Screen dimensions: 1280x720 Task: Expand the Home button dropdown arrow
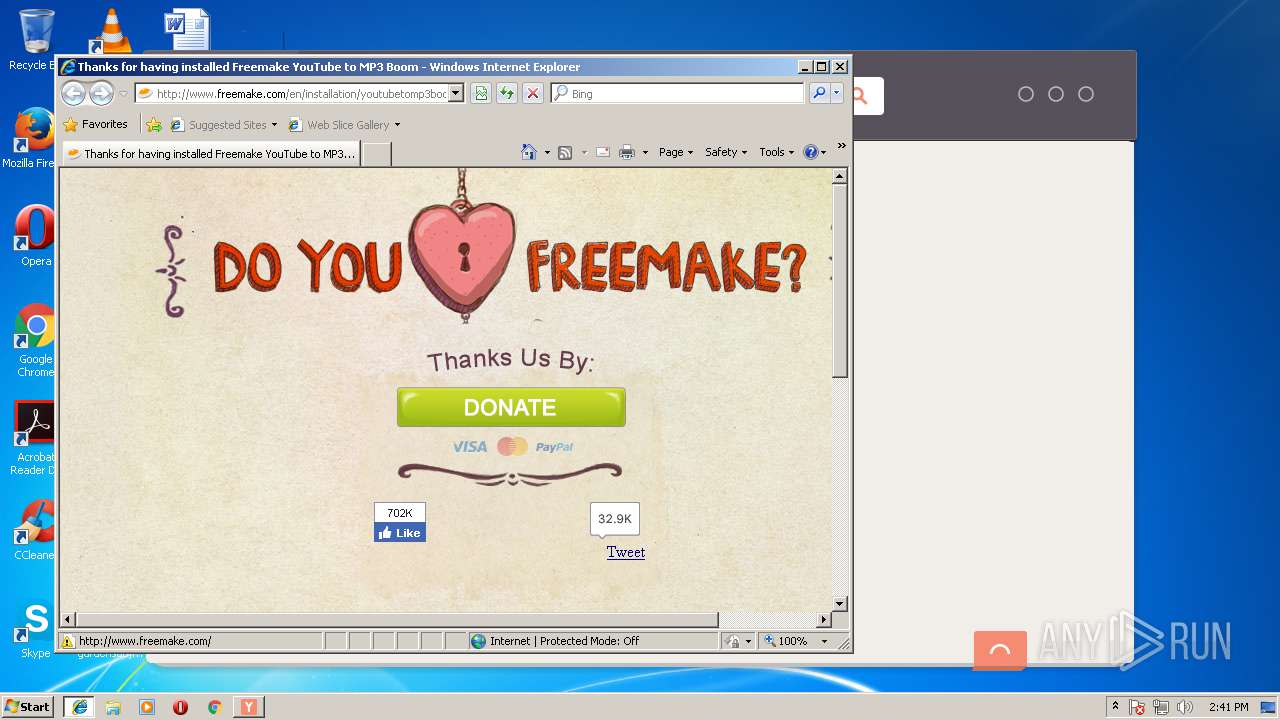click(x=547, y=152)
